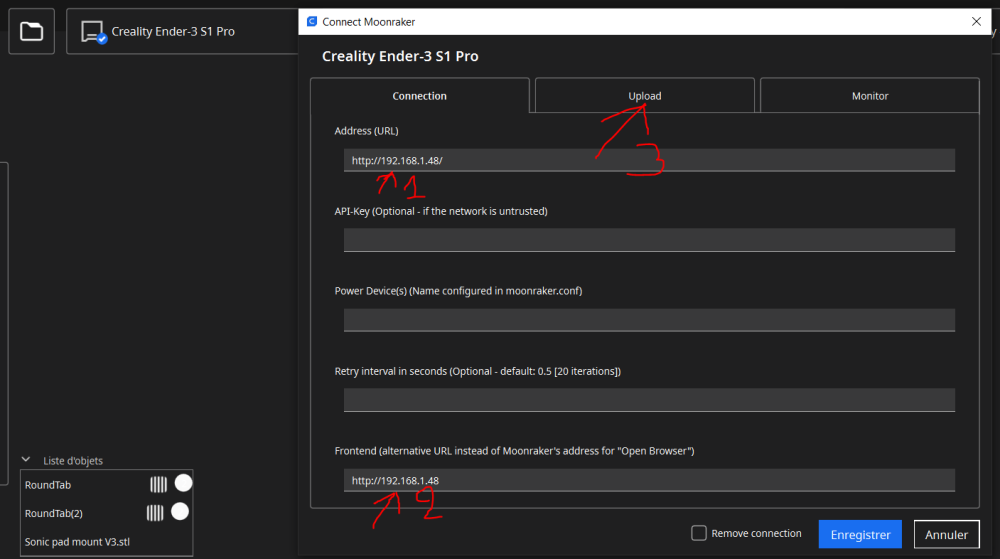
Task: Click the mesh type icon for RoundTab(2)
Action: 155,513
